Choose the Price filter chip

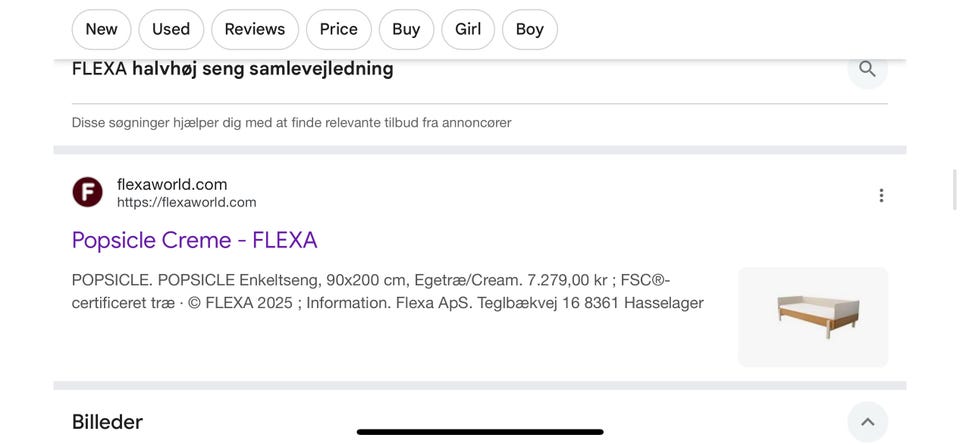[x=339, y=29]
